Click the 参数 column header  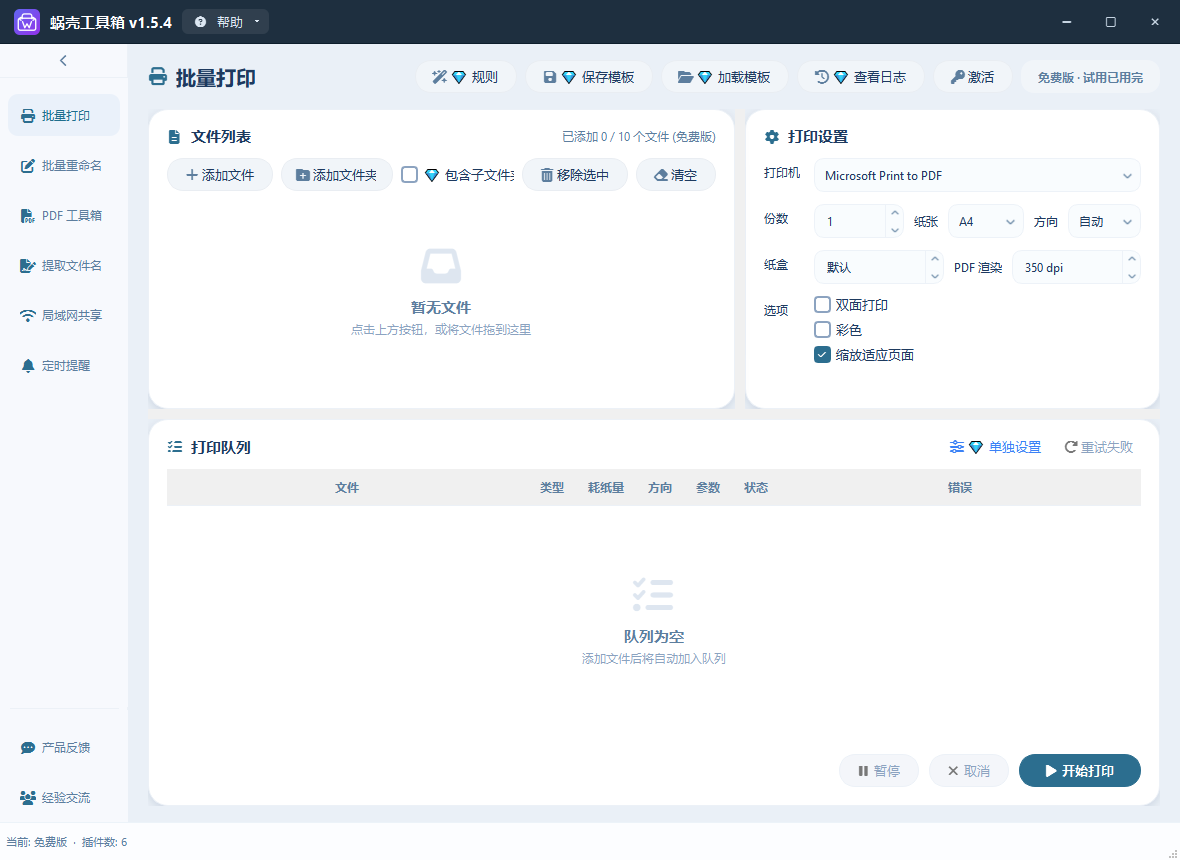pyautogui.click(x=708, y=488)
